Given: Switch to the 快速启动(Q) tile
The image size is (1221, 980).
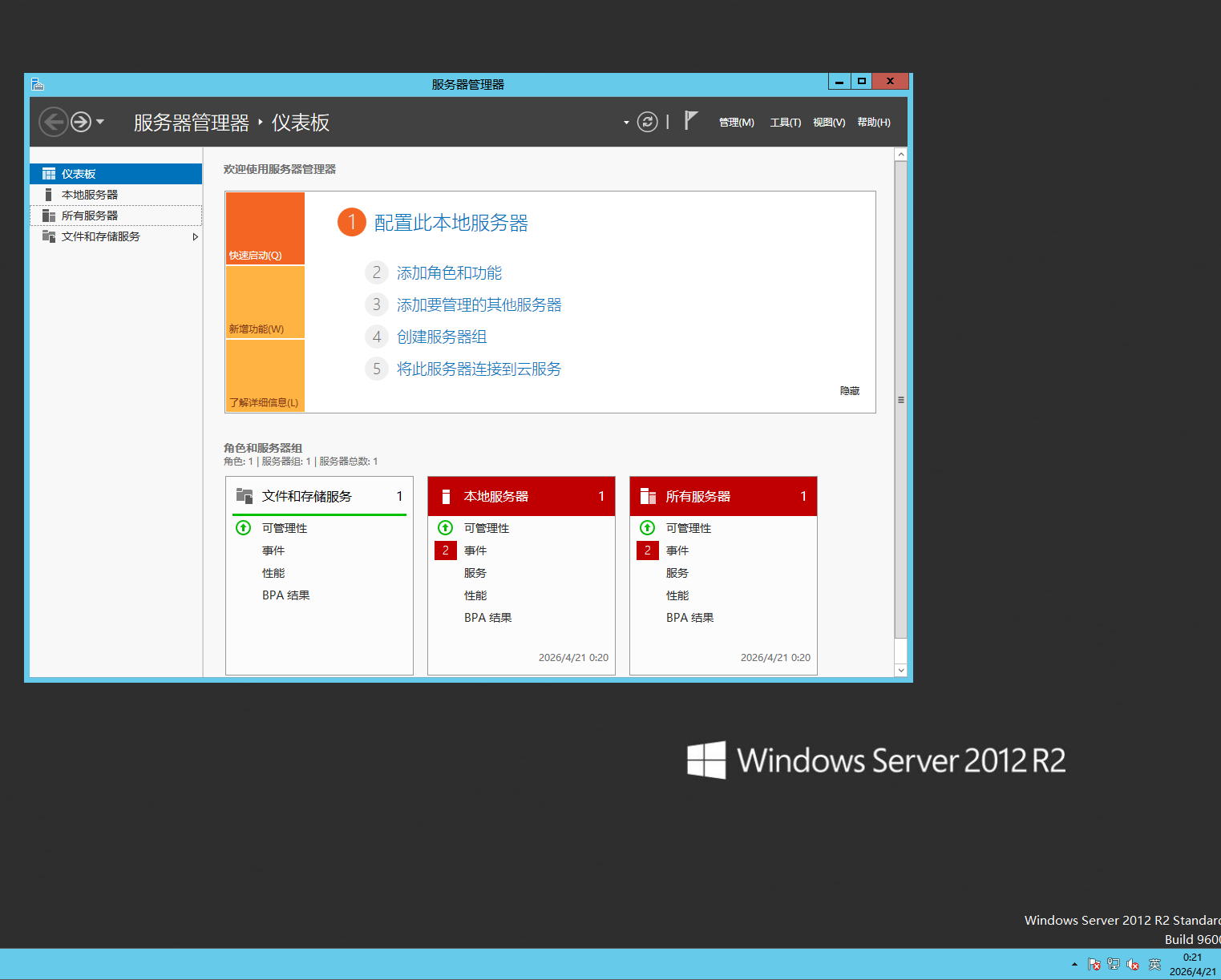Looking at the screenshot, I should coord(265,228).
